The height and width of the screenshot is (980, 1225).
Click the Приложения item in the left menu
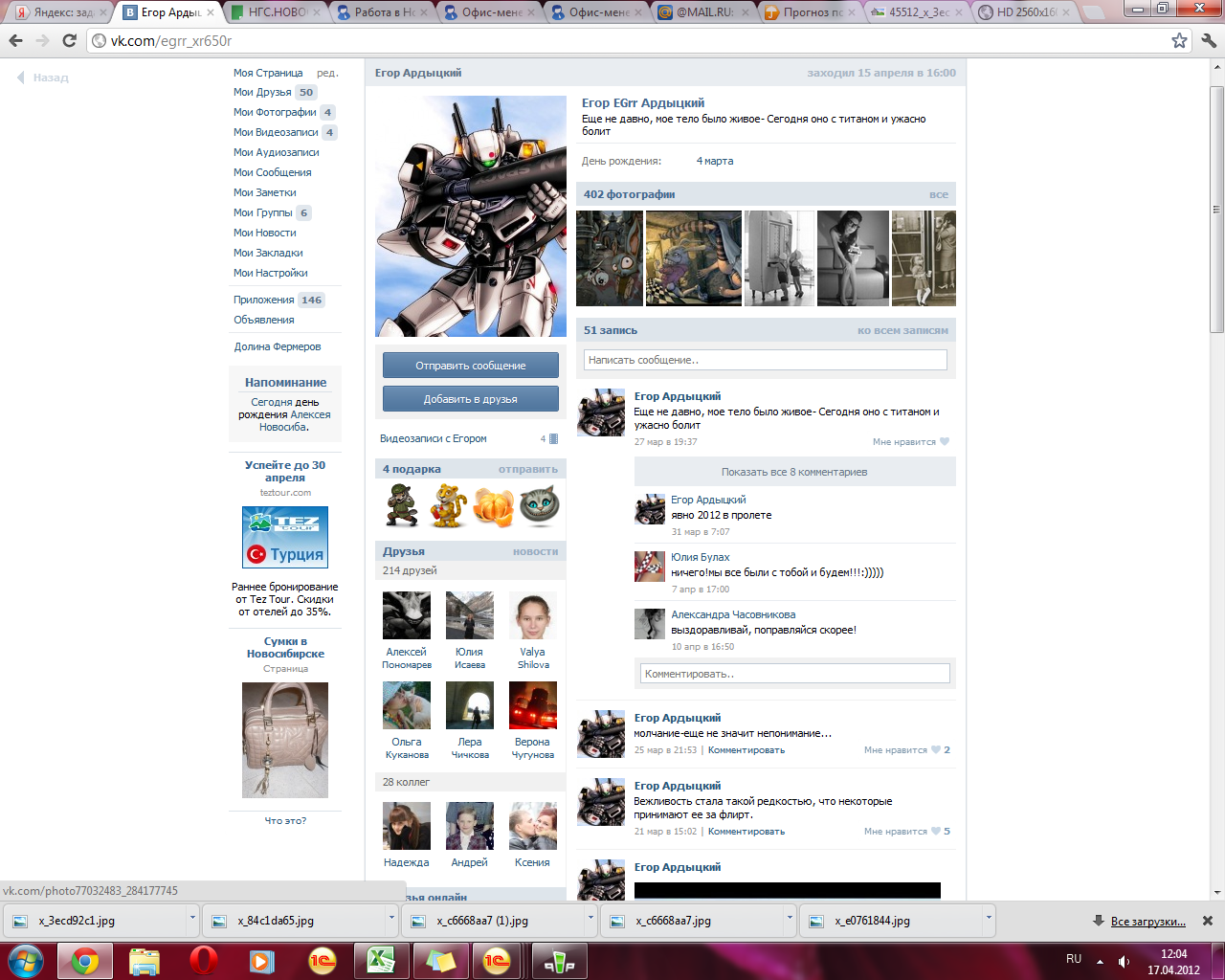263,301
